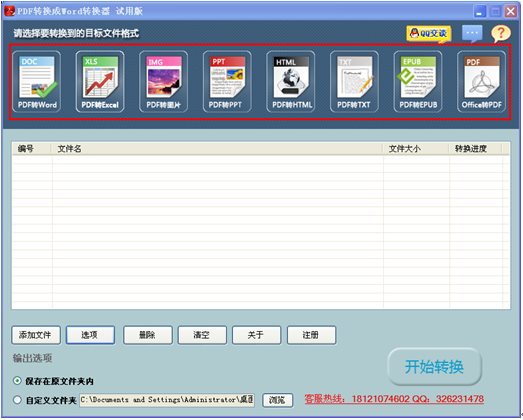This screenshot has height=420, width=523.
Task: Click the 浏览 browse button
Action: 278,400
